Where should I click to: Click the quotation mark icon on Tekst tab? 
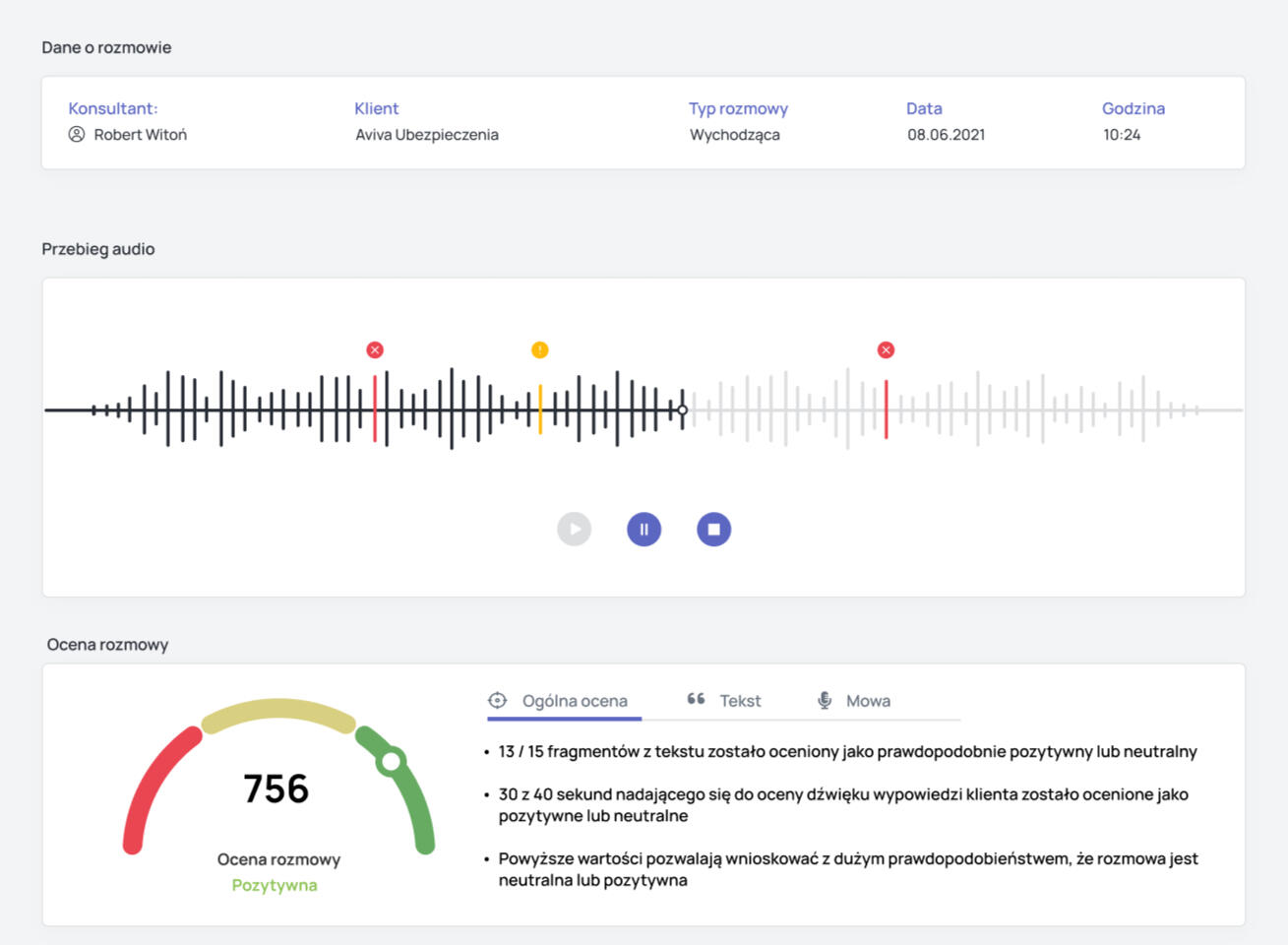coord(696,699)
